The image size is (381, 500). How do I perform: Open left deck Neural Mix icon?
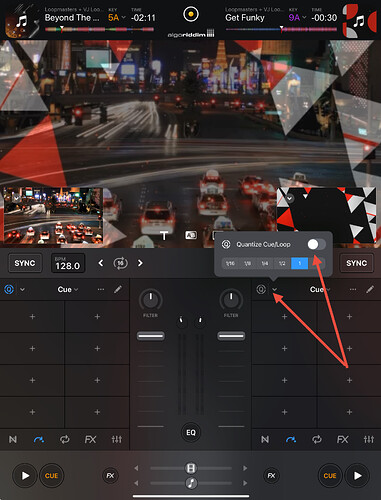(13, 439)
